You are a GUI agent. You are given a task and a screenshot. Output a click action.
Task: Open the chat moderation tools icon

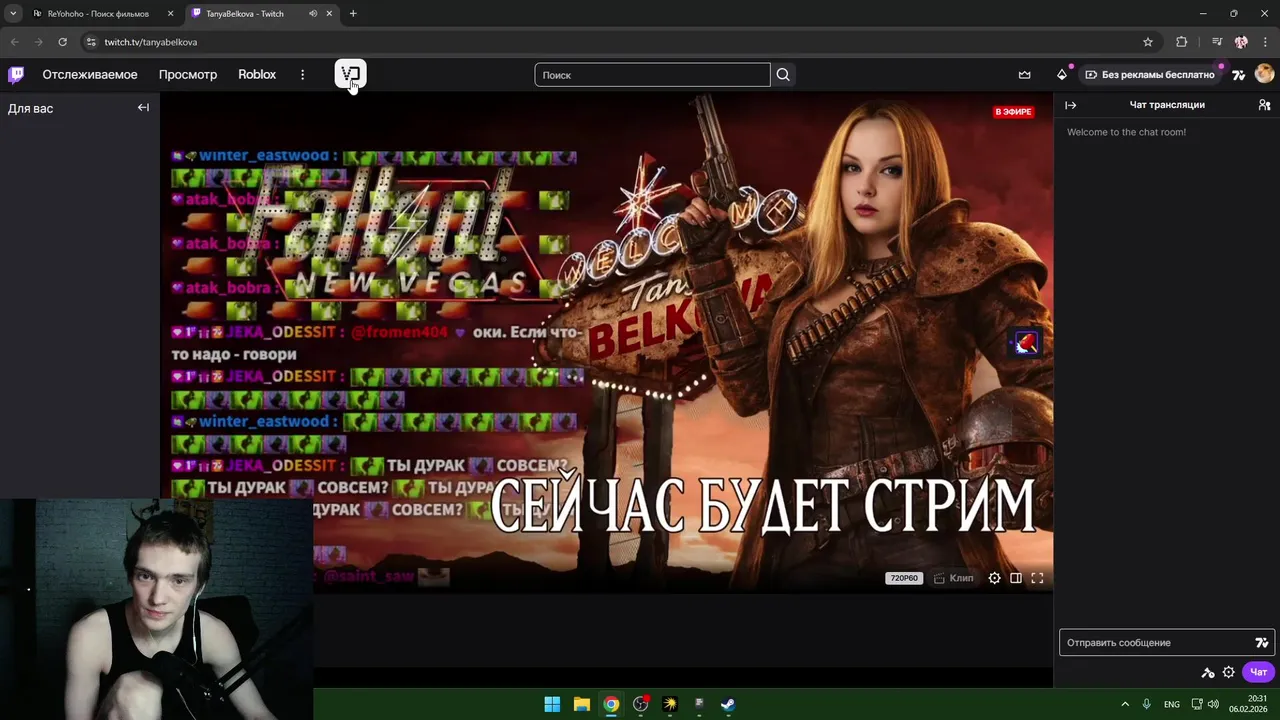click(1207, 672)
